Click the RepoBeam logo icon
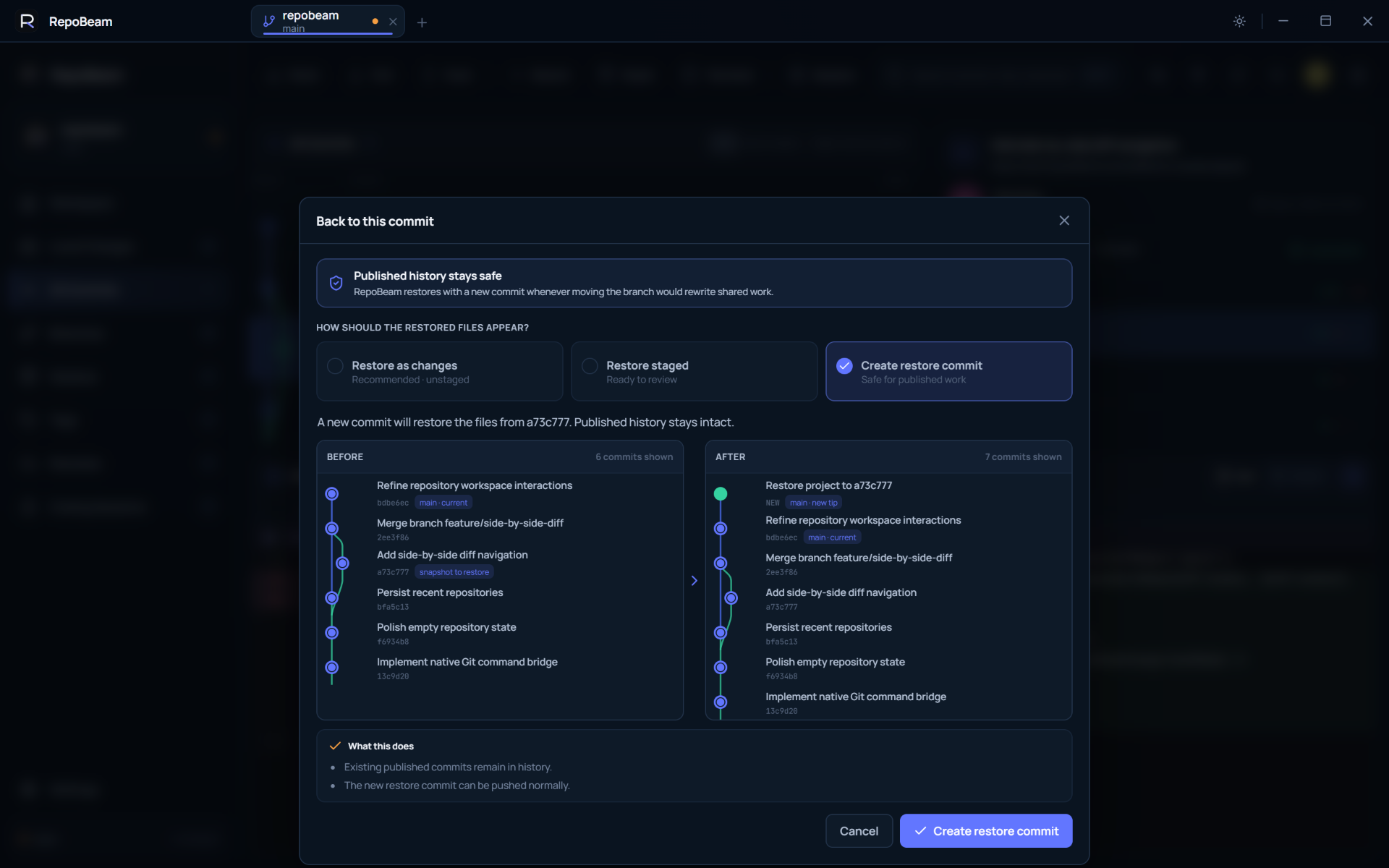 coord(27,21)
